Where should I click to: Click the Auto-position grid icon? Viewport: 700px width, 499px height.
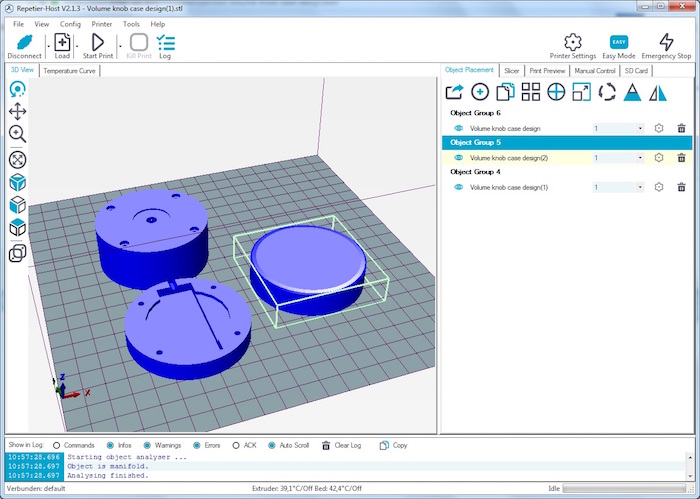point(531,92)
